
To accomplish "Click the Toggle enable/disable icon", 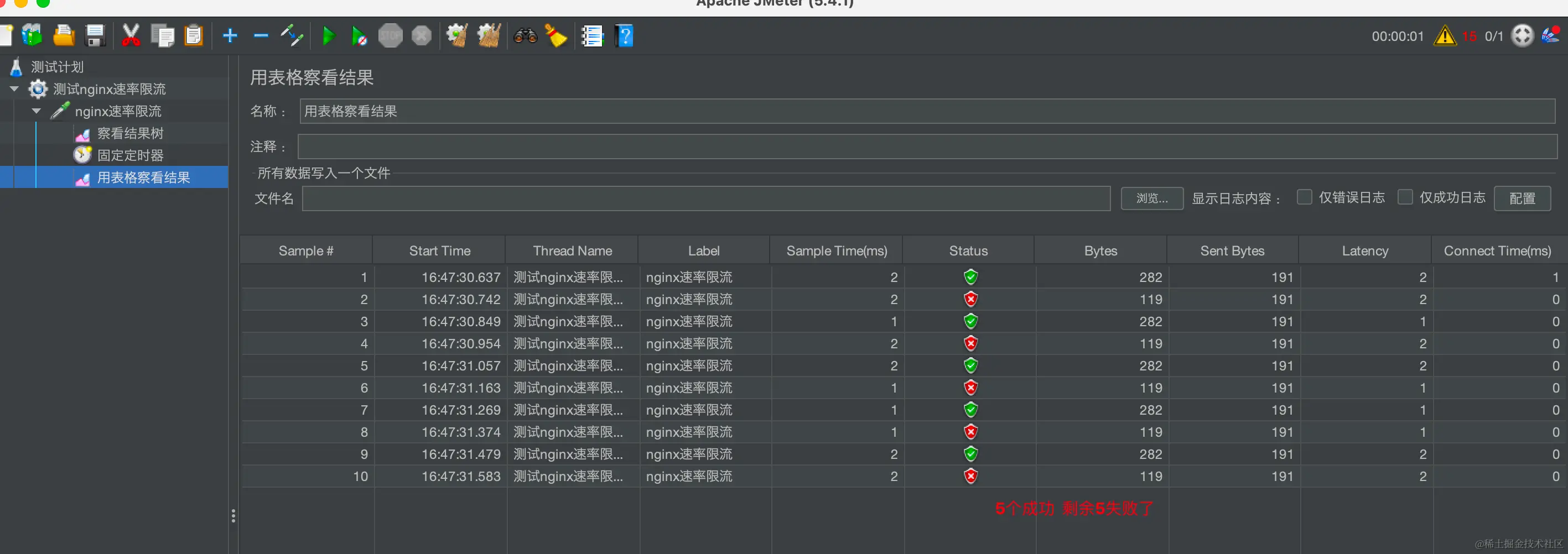I will click(x=292, y=36).
